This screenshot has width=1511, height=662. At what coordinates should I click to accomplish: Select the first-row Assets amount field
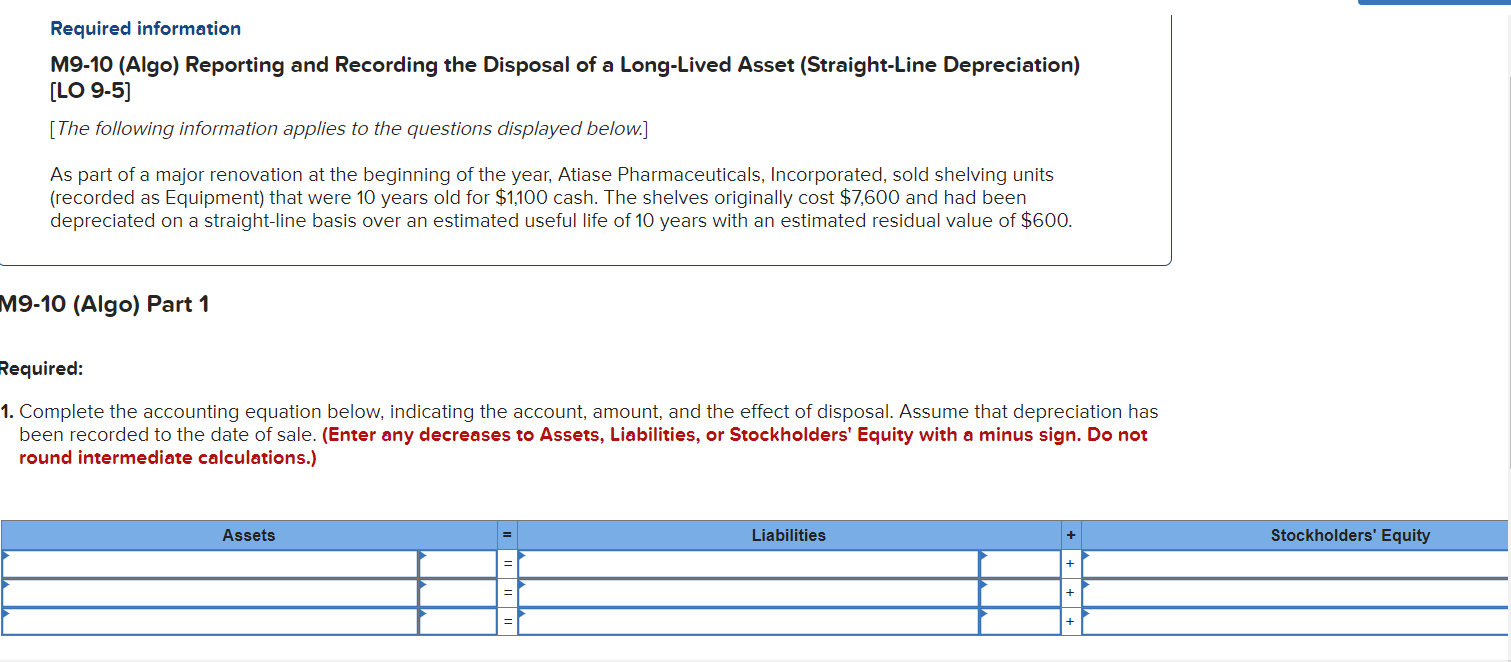click(457, 564)
